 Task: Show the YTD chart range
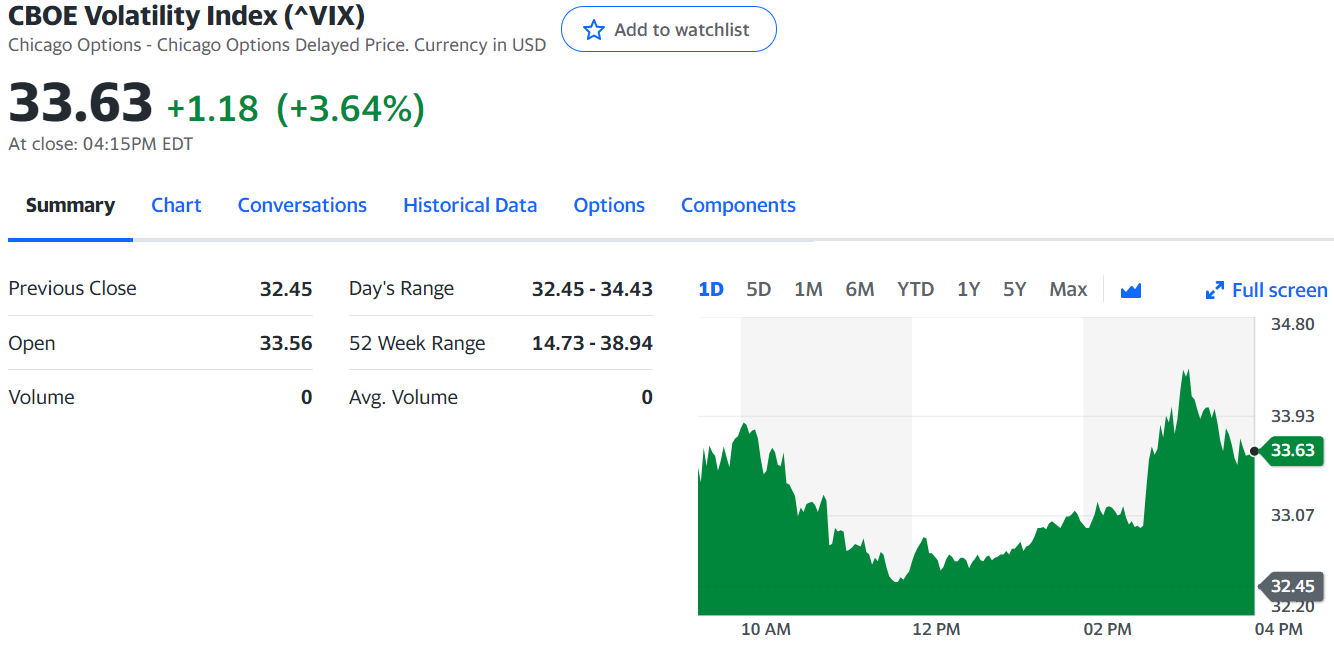tap(915, 289)
